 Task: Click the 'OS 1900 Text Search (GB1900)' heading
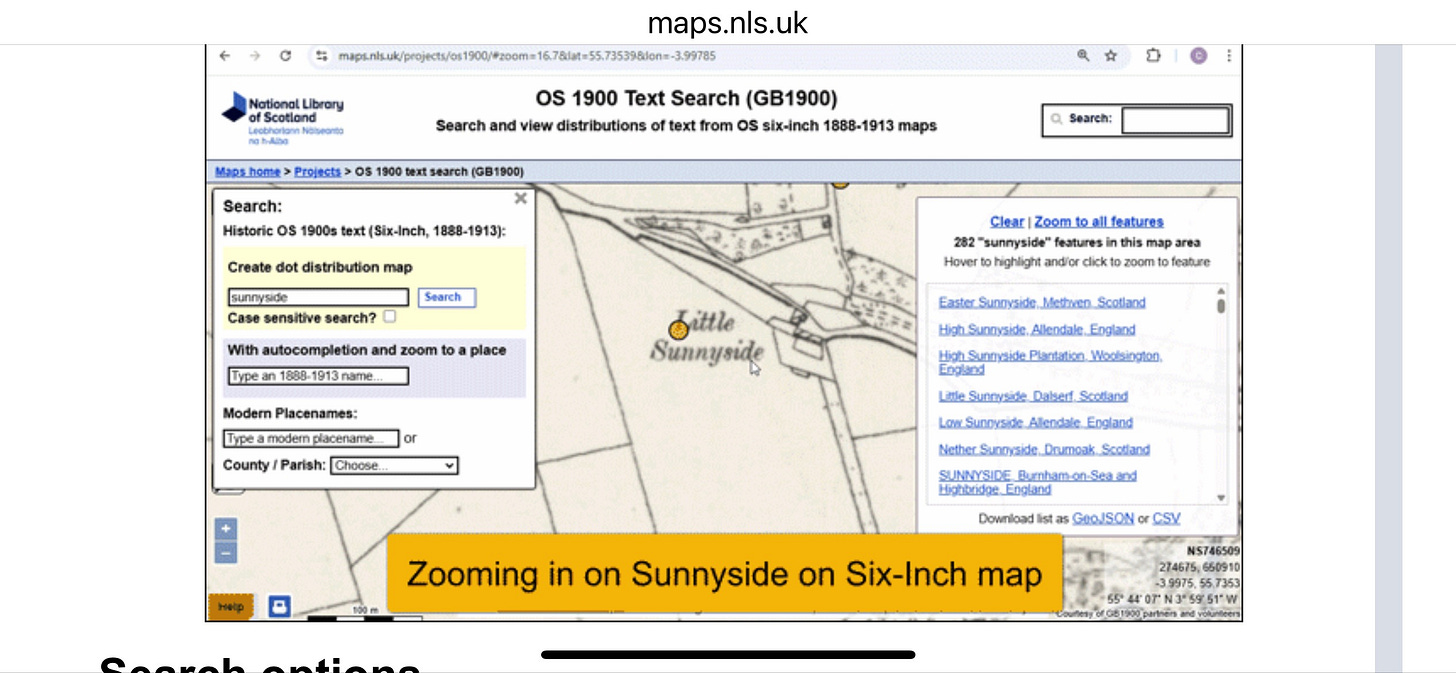(x=686, y=99)
